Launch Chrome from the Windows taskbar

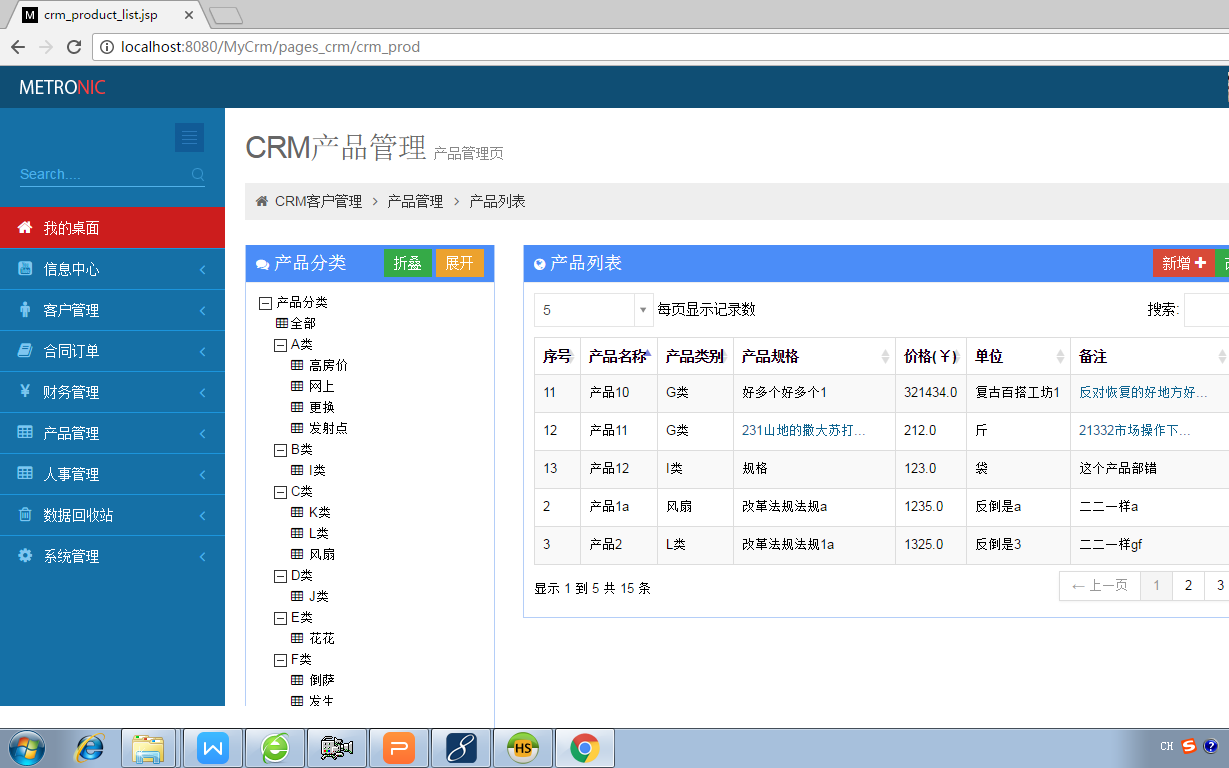click(x=584, y=746)
